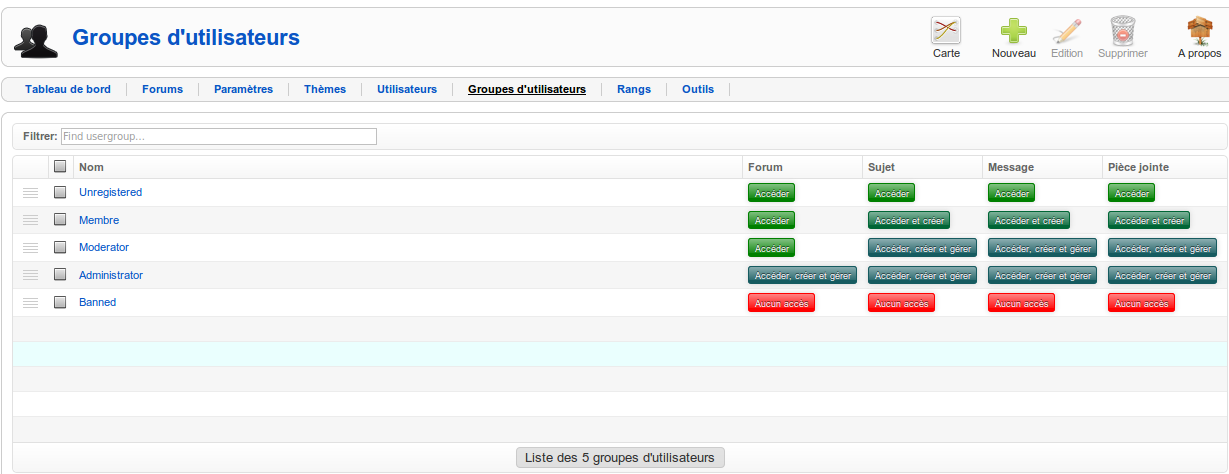
Task: Click the Nouveau green plus icon
Action: point(1013,31)
